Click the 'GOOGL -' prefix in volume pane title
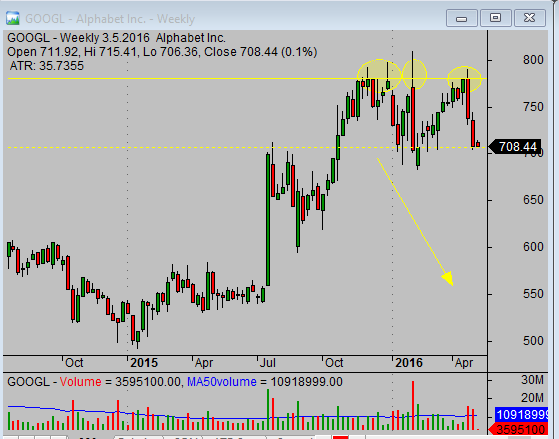The width and height of the screenshot is (559, 439). pyautogui.click(x=32, y=382)
